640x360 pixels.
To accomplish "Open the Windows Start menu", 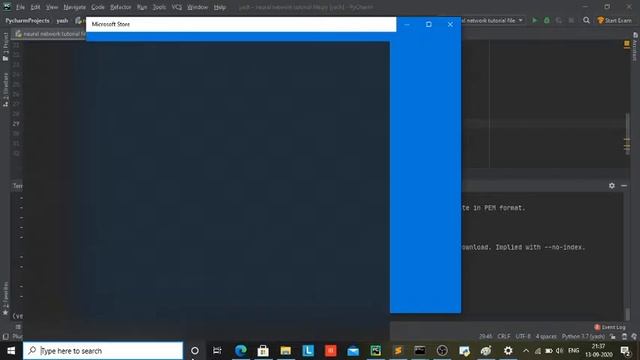I will pyautogui.click(x=11, y=351).
